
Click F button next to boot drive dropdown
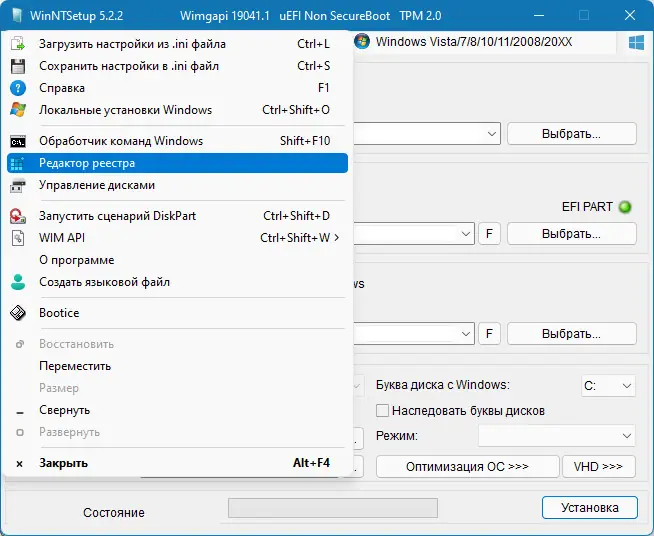point(489,234)
